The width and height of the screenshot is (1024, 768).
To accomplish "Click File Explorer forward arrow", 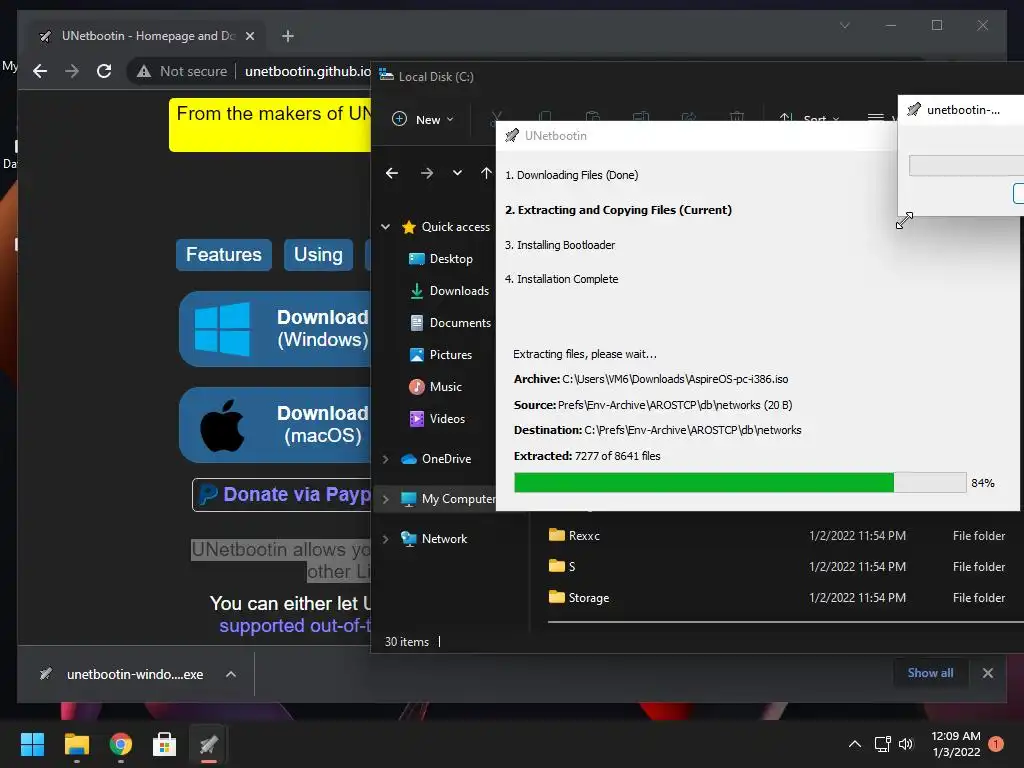I will pos(426,173).
